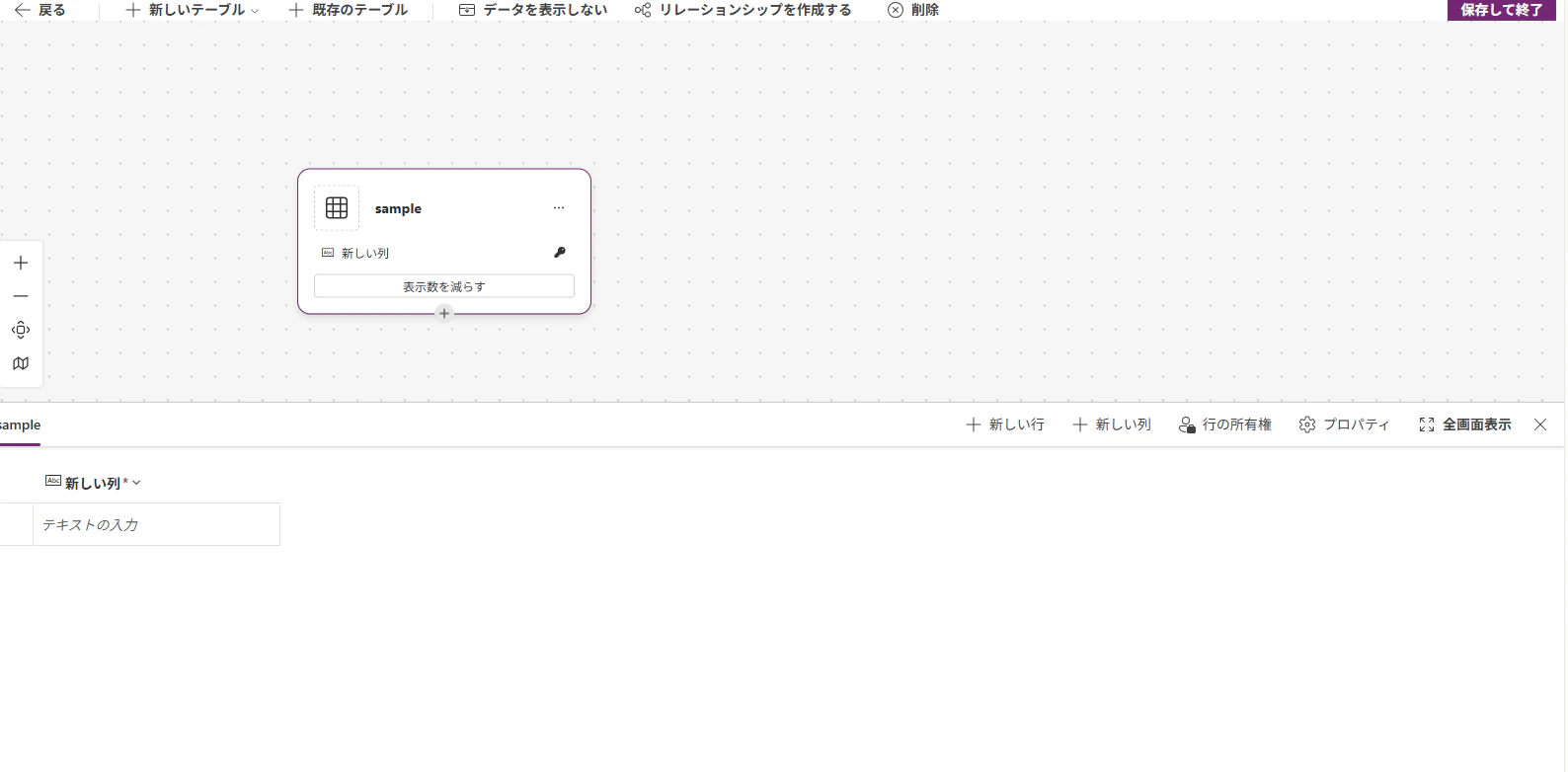The height and width of the screenshot is (772, 1568).
Task: Go back with the 戻る arrow
Action: (x=39, y=10)
